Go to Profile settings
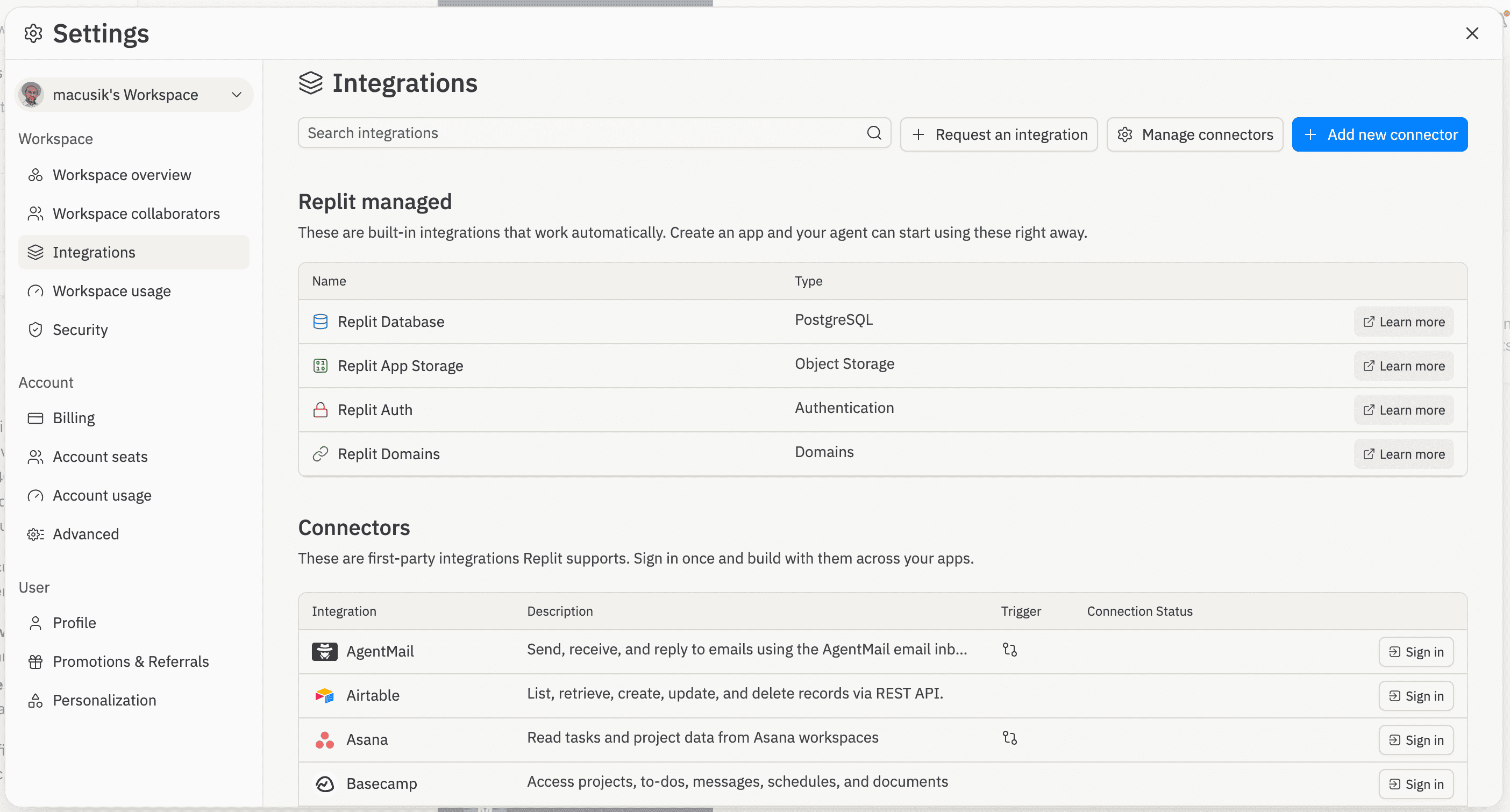Viewport: 1510px width, 812px height. point(134,623)
